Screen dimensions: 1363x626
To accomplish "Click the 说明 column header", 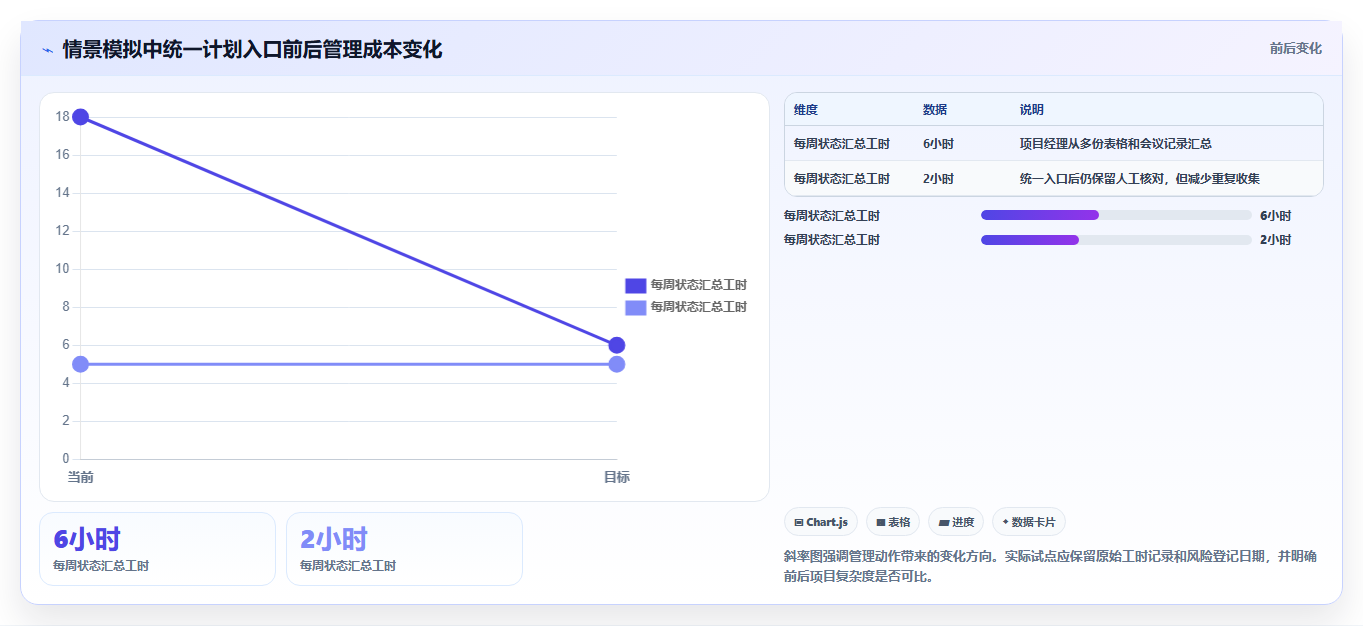I will click(x=1032, y=110).
